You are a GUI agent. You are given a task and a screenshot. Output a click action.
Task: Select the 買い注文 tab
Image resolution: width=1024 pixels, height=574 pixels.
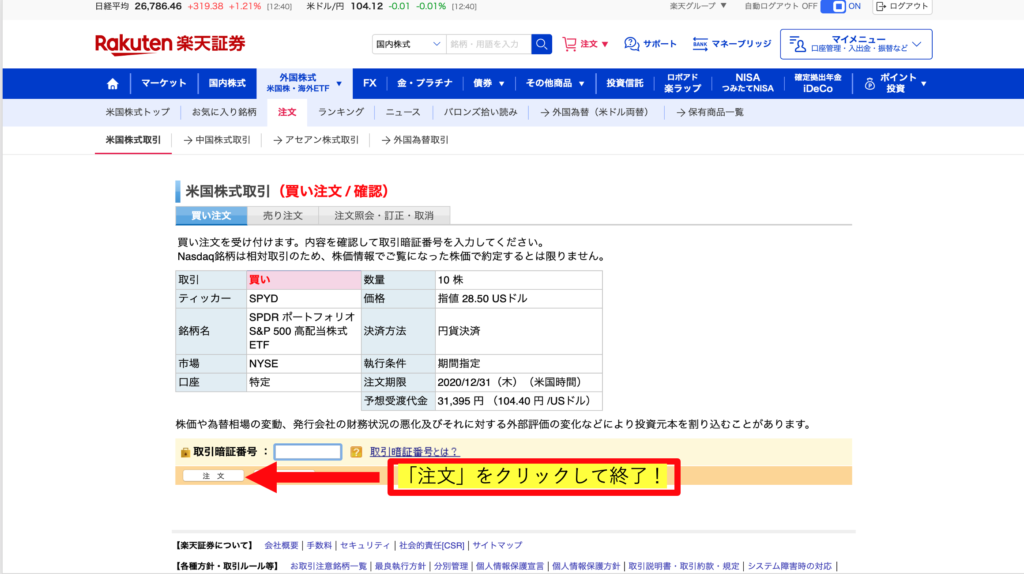click(x=211, y=215)
